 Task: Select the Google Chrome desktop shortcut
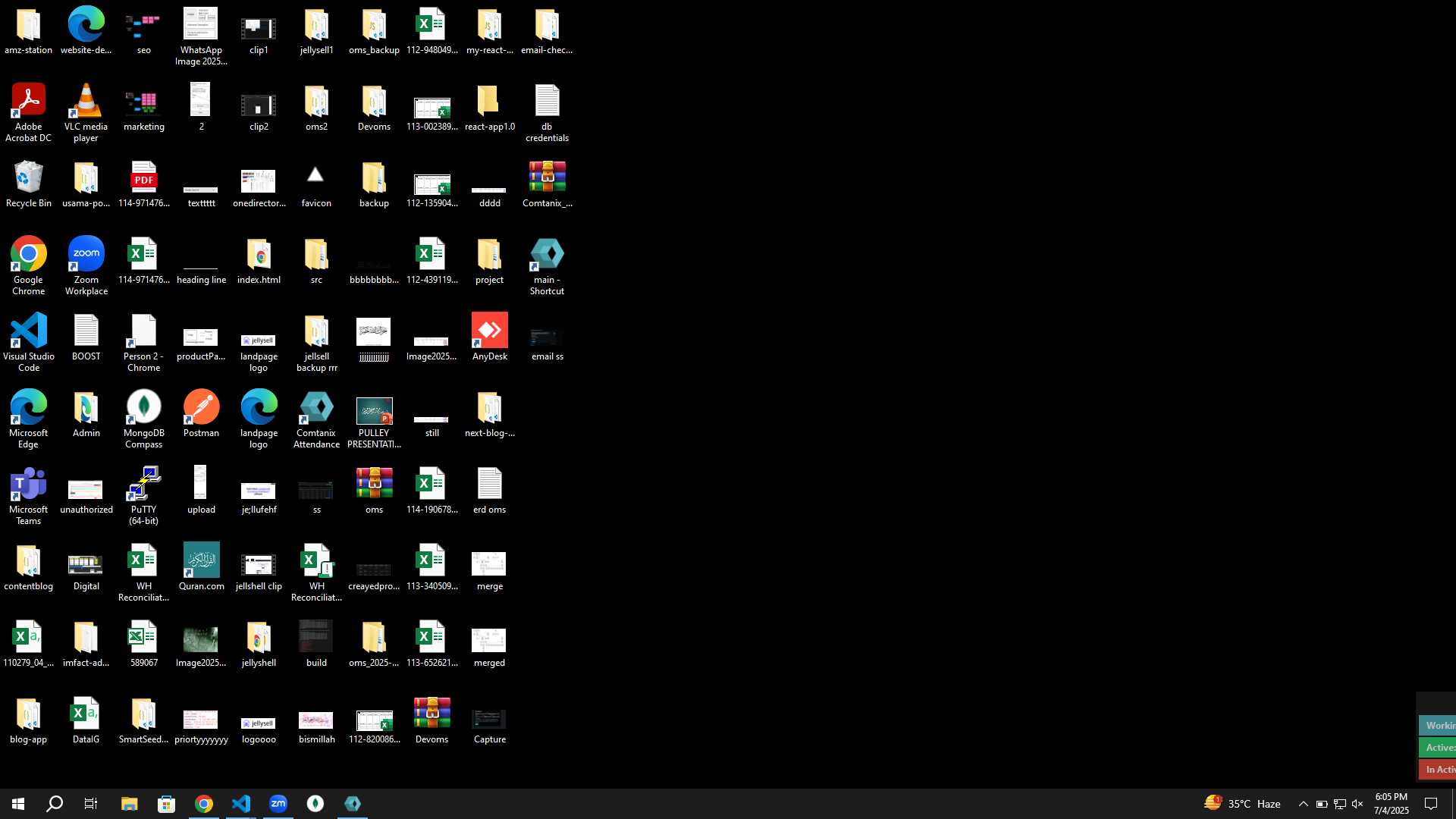(x=28, y=266)
